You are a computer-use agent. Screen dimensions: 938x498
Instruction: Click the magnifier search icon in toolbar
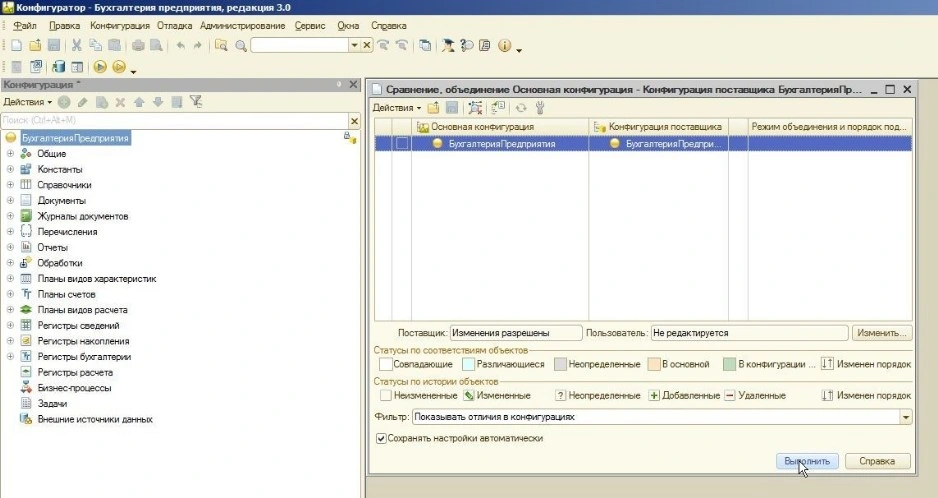[x=240, y=46]
